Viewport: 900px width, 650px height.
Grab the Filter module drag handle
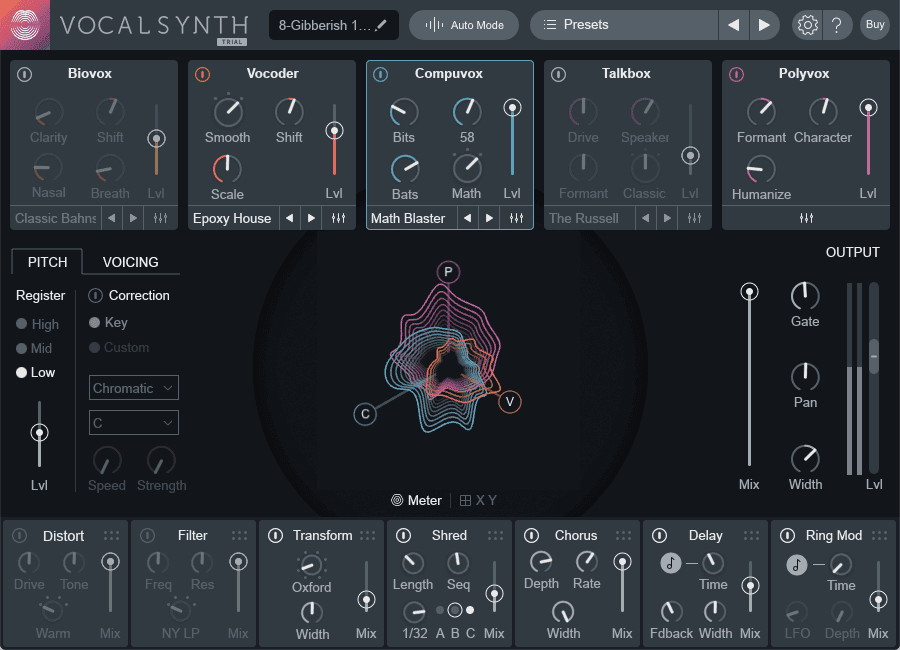click(239, 535)
